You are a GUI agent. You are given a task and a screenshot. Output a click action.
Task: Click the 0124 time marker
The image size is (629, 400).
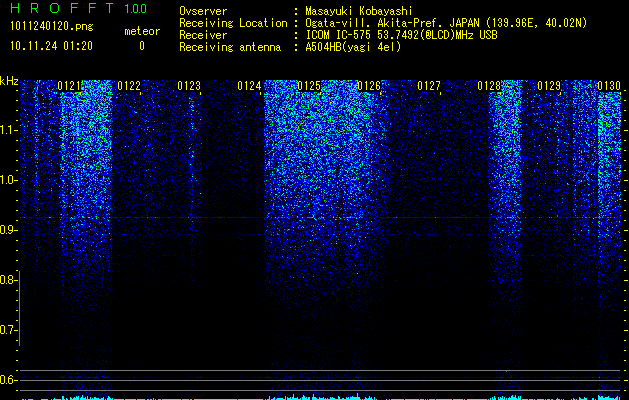point(249,86)
